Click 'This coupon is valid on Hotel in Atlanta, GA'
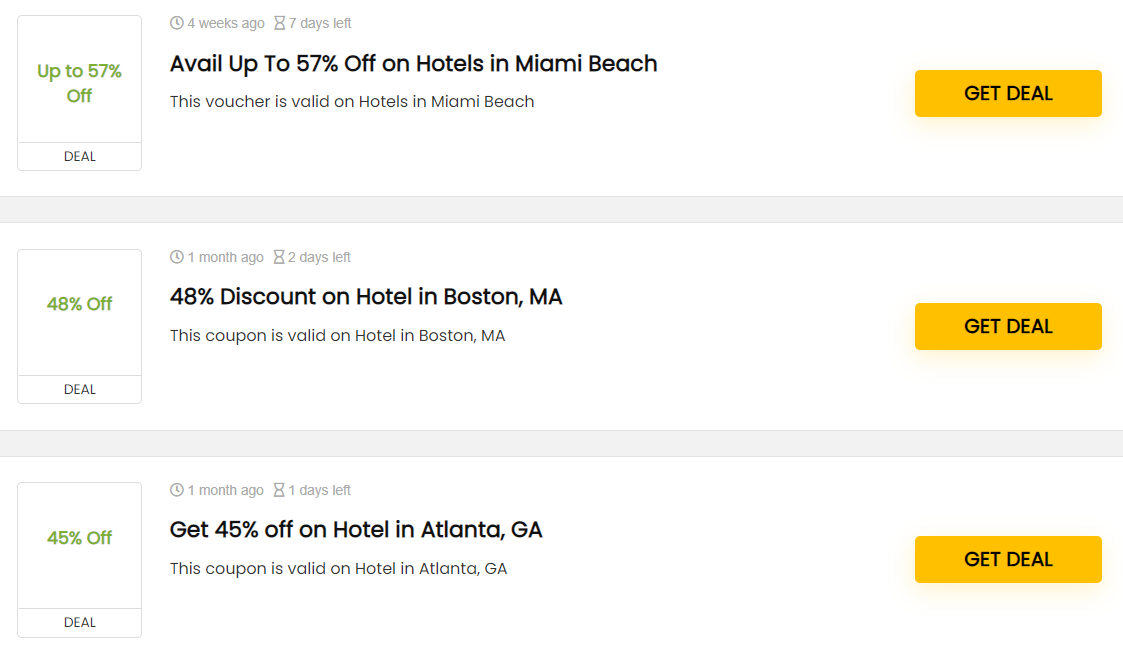This screenshot has width=1123, height=657. [338, 568]
